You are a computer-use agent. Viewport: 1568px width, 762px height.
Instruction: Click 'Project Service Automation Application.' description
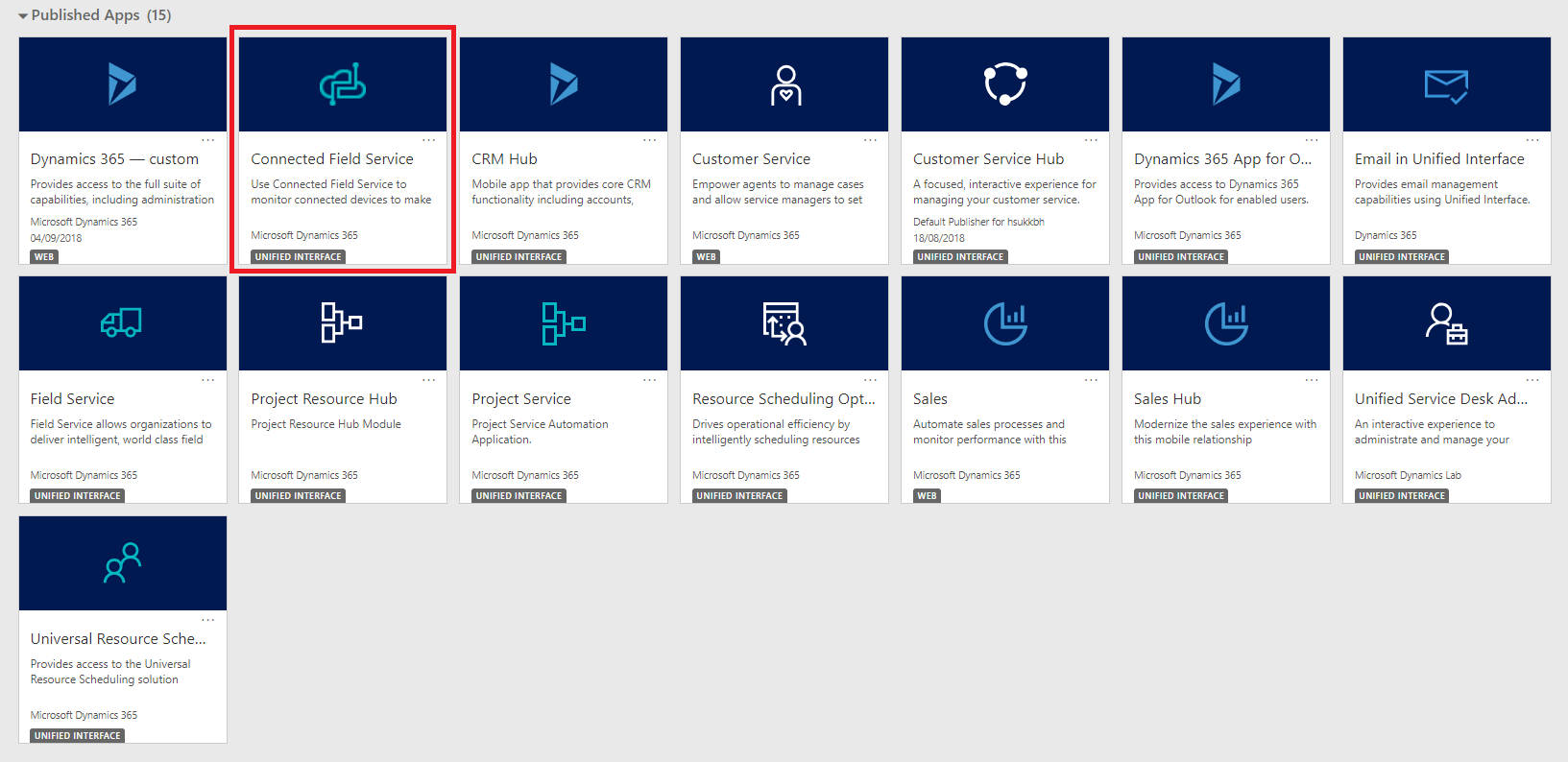coord(540,432)
